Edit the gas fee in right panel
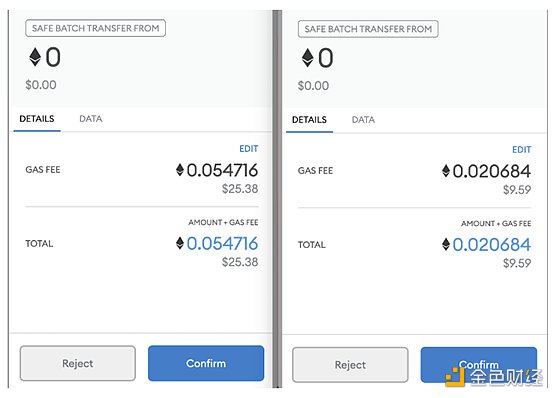The height and width of the screenshot is (398, 554). [521, 150]
